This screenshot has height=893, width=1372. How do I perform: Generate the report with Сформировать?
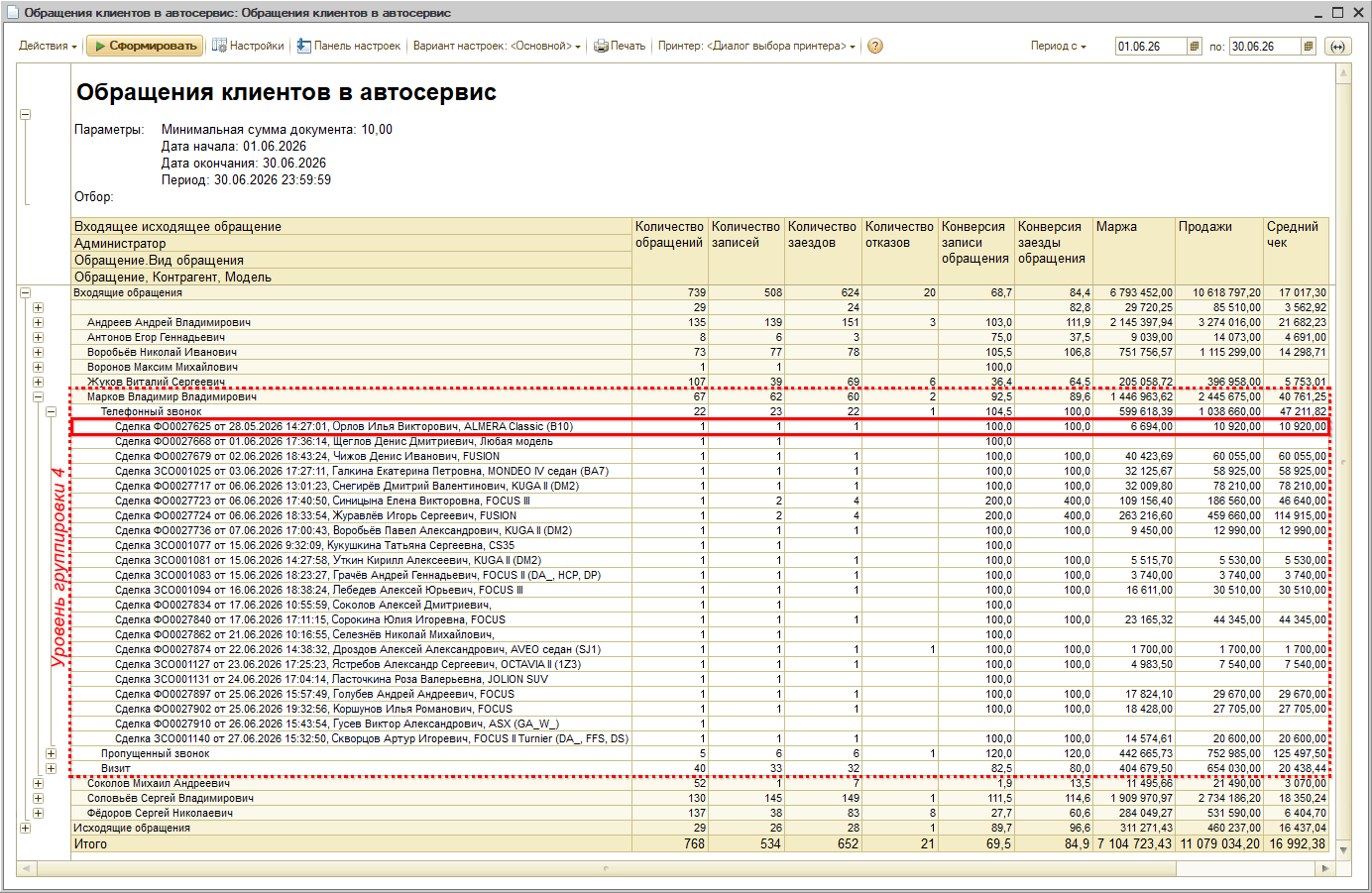pyautogui.click(x=145, y=46)
